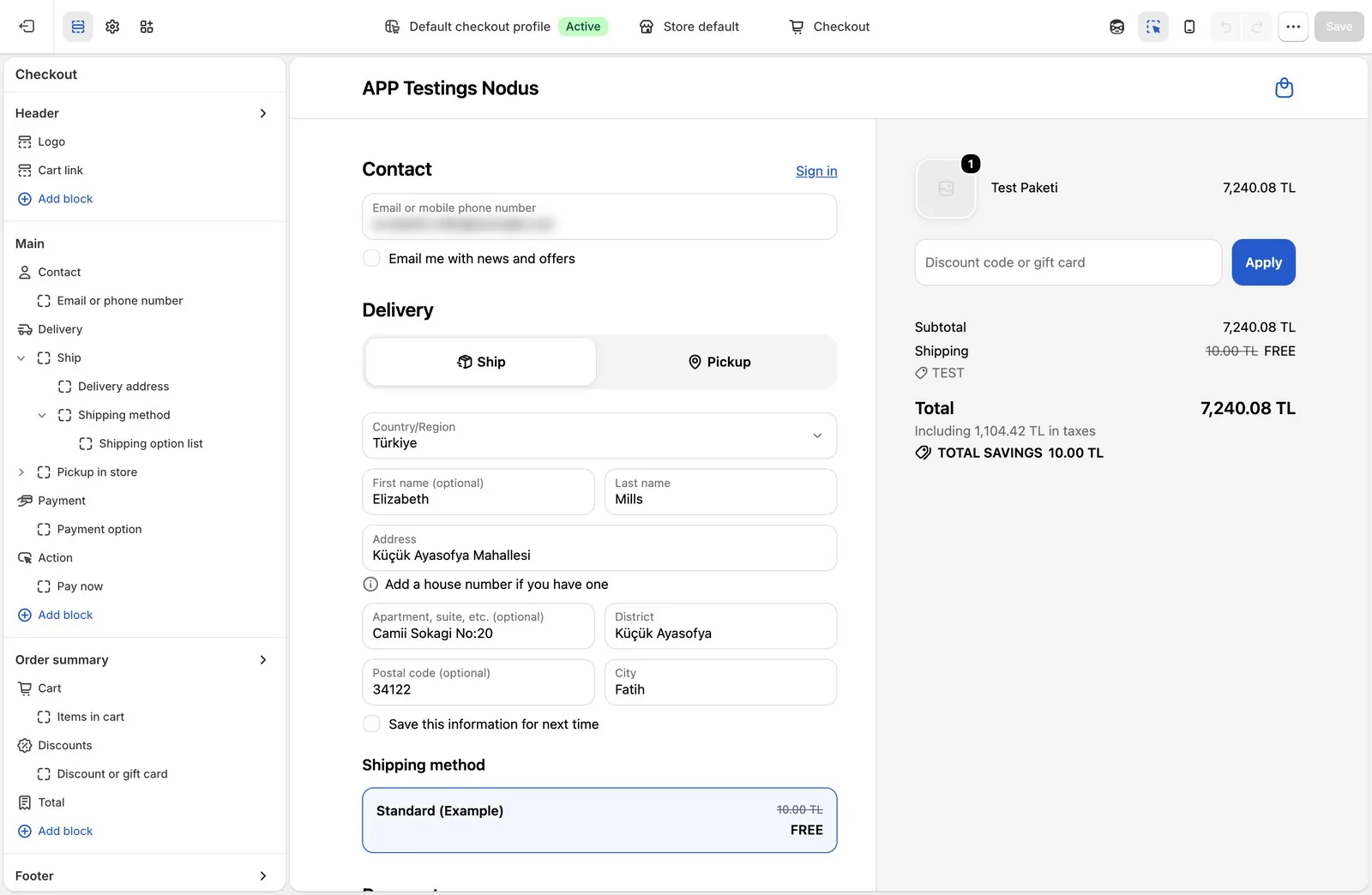Click the info icon beside house number hint
This screenshot has width=1372, height=895.
[370, 585]
